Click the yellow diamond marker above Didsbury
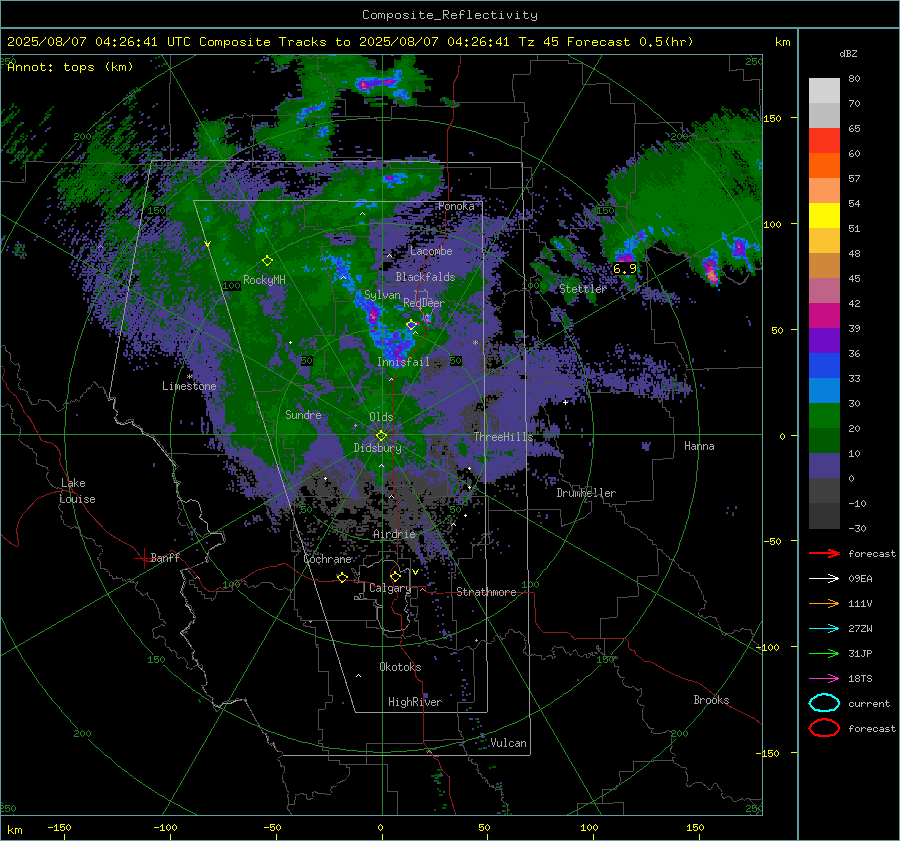This screenshot has height=841, width=900. coord(381,435)
